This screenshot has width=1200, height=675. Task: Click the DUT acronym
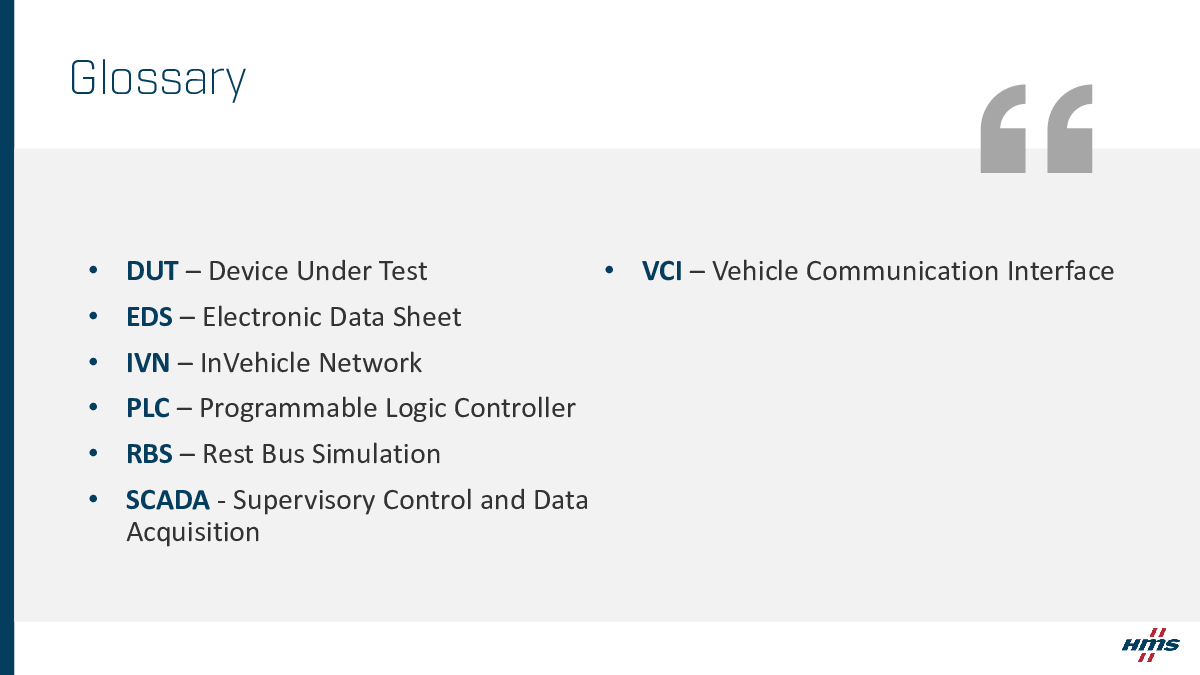(152, 271)
